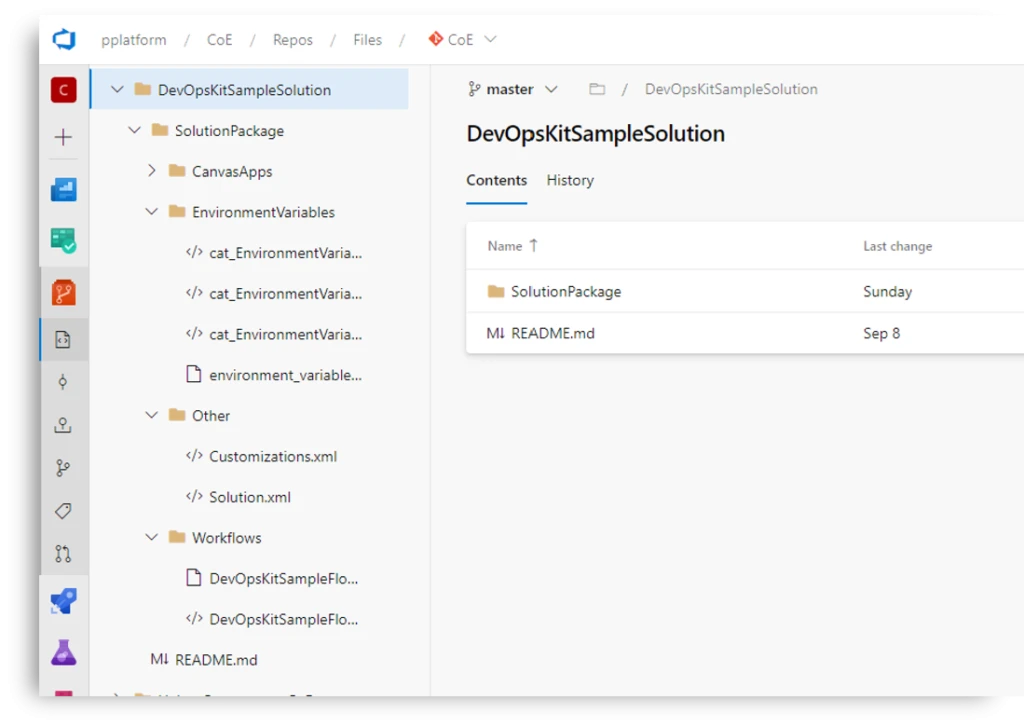The height and width of the screenshot is (727, 1024).
Task: Navigate to Repos via the breadcrumb
Action: (292, 39)
